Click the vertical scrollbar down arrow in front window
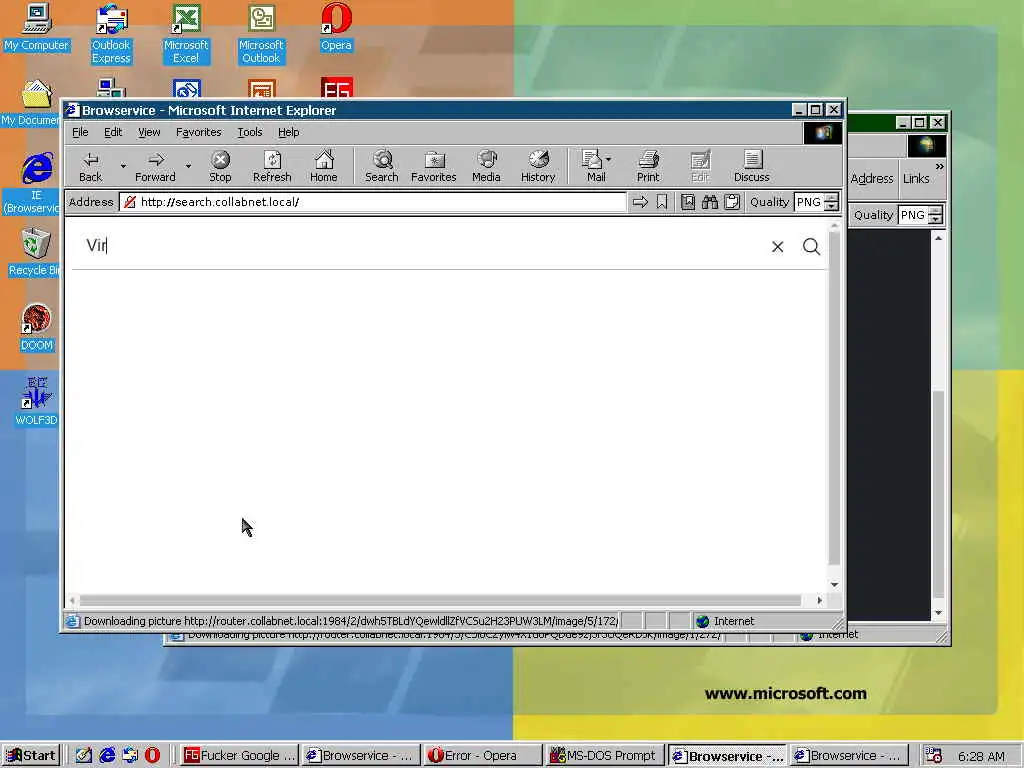The image size is (1024, 768). [834, 584]
